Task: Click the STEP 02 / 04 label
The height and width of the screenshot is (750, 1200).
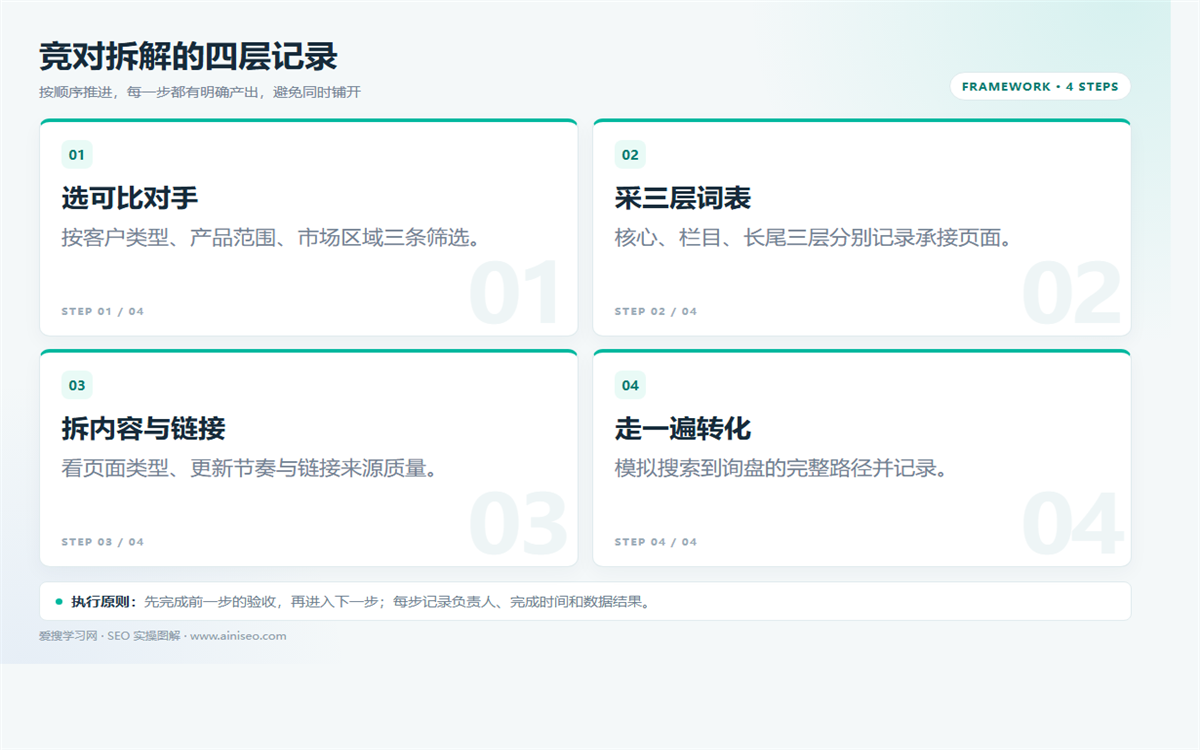Action: [x=656, y=312]
